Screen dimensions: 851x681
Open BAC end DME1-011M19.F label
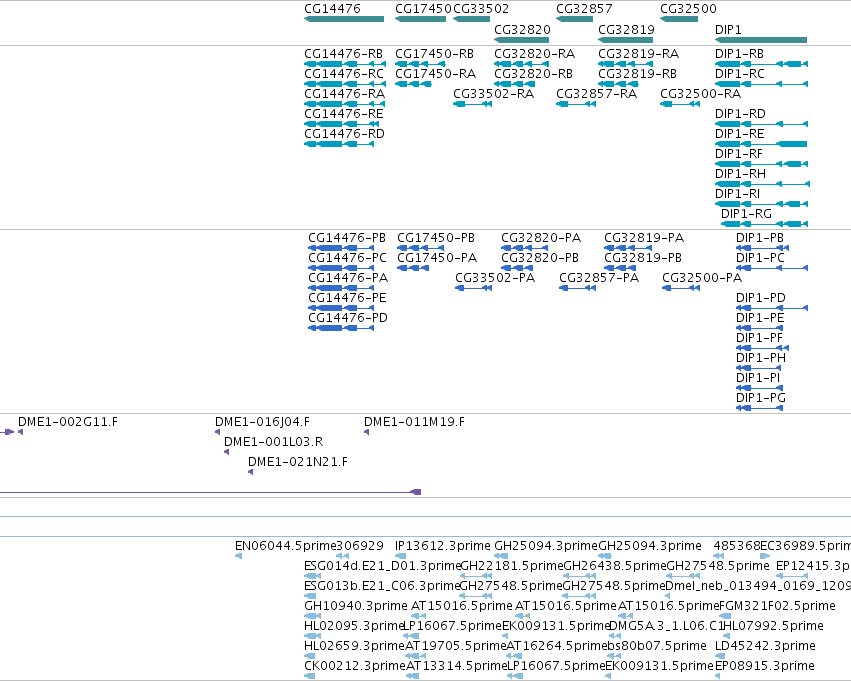[x=414, y=422]
